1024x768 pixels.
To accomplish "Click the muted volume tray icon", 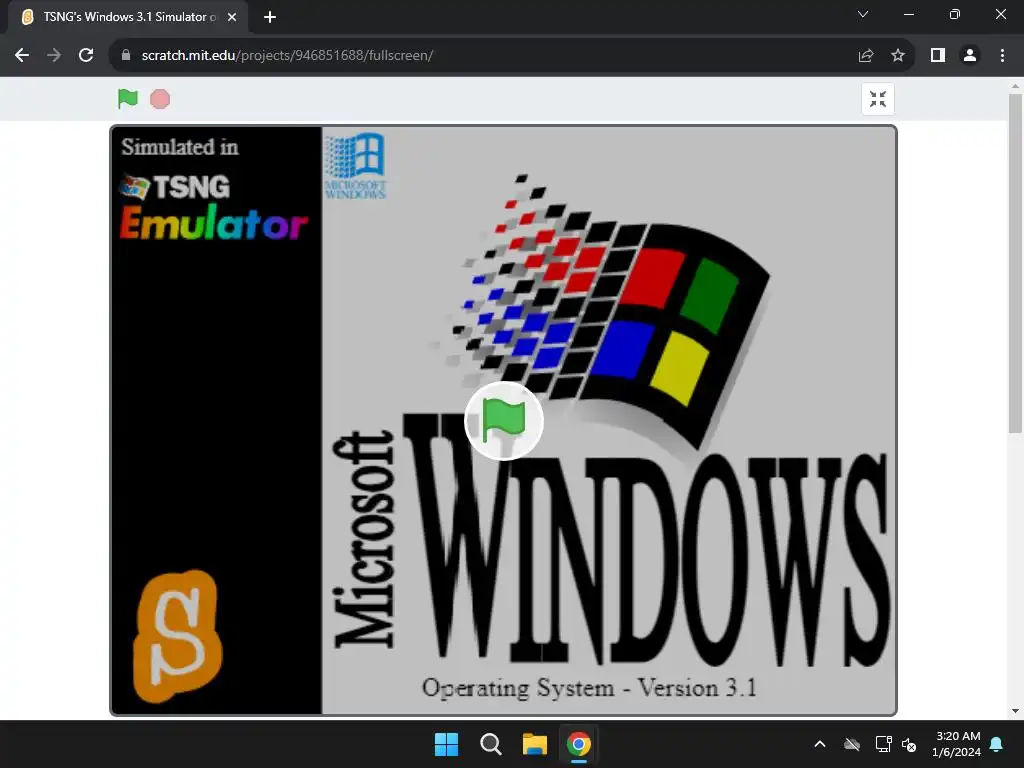I will tap(909, 744).
